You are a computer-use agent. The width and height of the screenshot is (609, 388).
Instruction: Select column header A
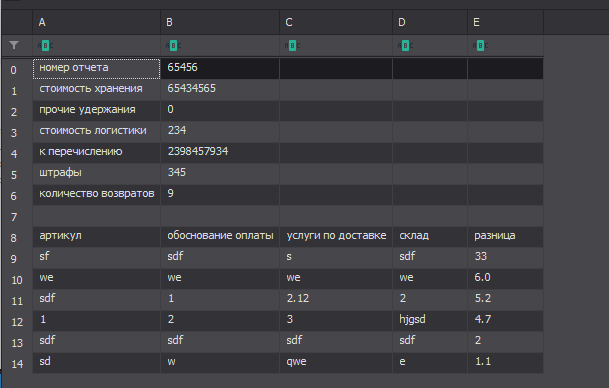[96, 22]
